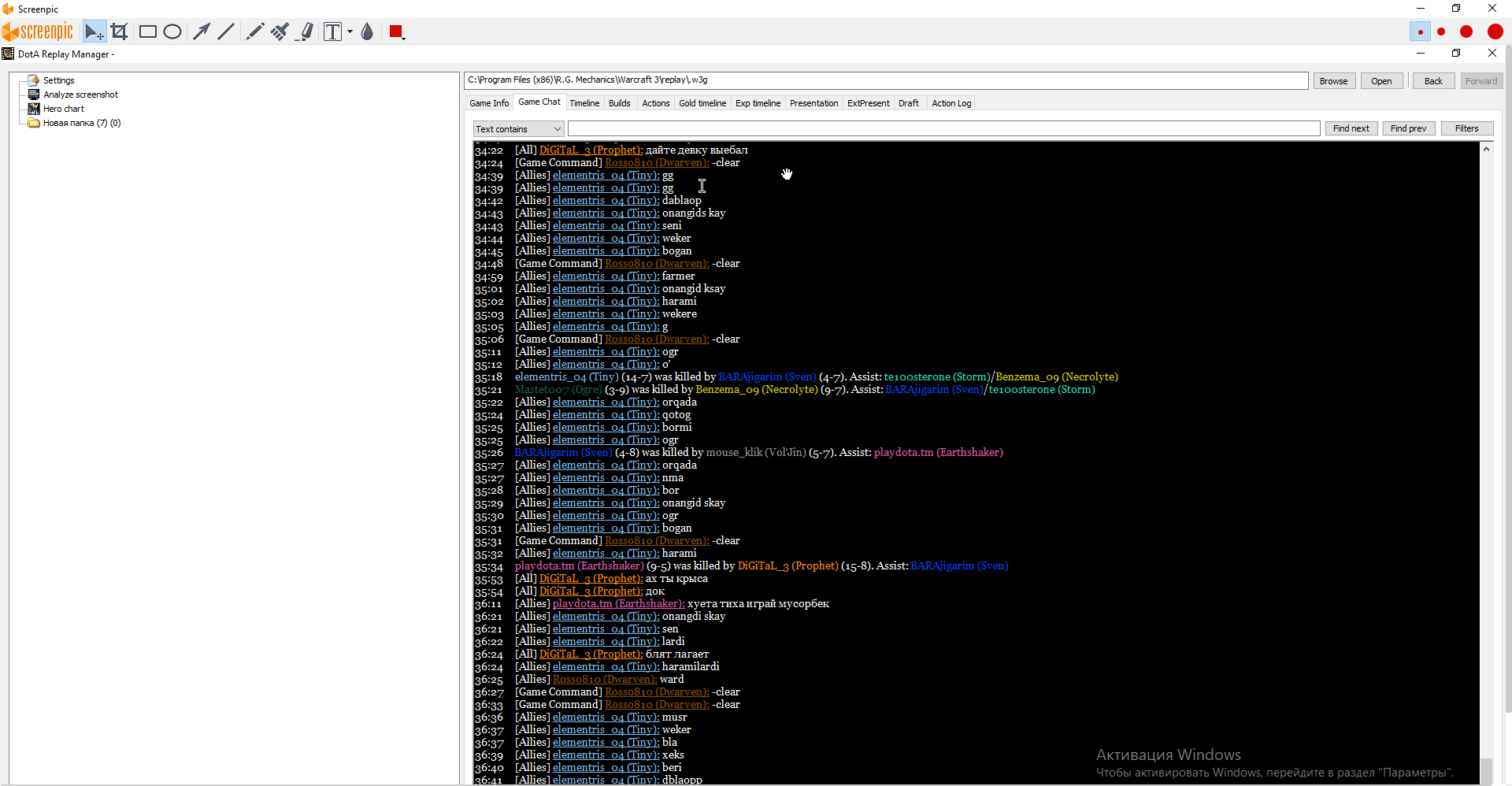Select the highlighter marker tool

[306, 32]
